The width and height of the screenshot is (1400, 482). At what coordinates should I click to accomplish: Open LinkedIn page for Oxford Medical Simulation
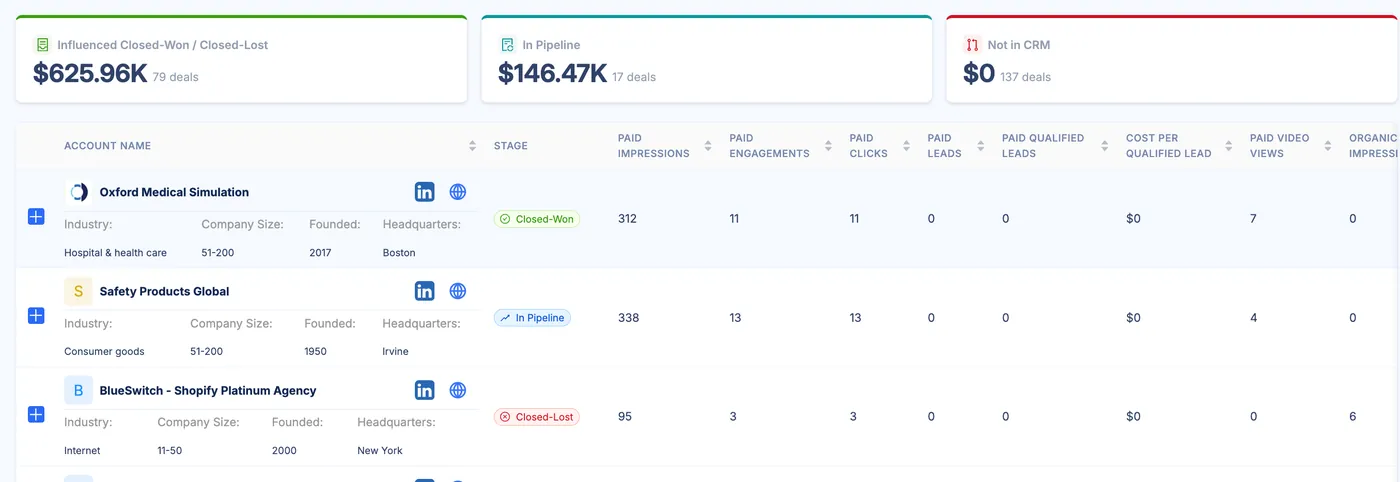coord(424,192)
